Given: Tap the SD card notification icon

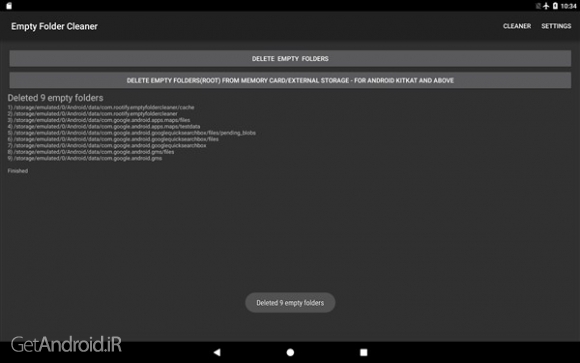Looking at the screenshot, I should pyautogui.click(x=9, y=6).
